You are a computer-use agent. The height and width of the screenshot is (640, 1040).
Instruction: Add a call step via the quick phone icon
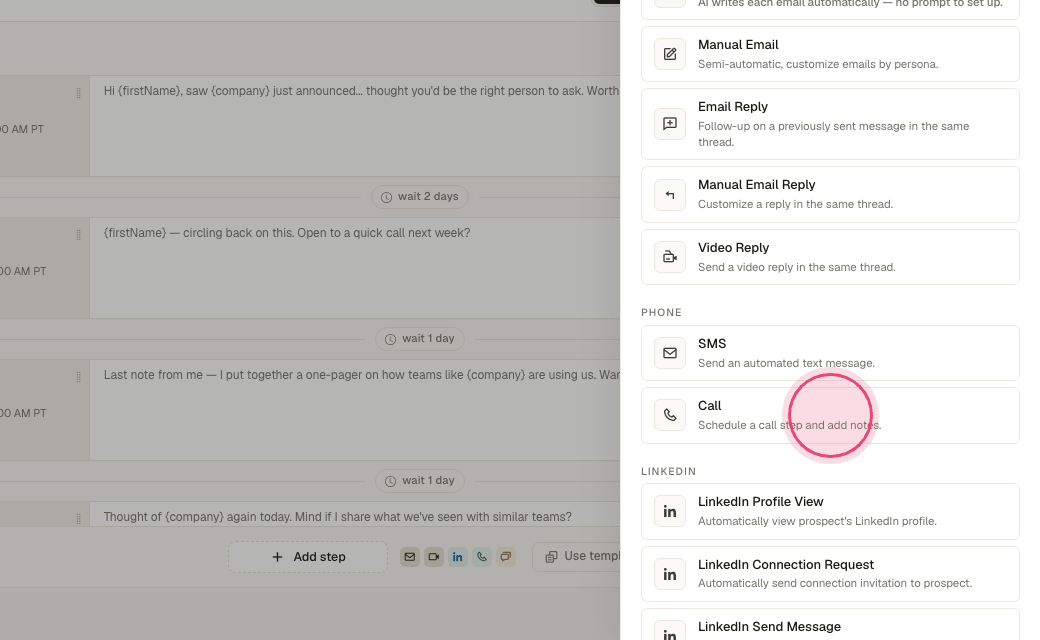coord(482,557)
